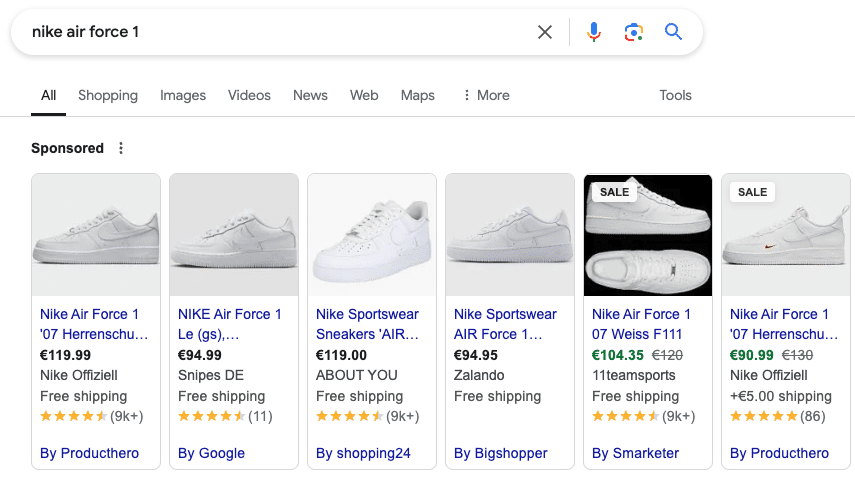Open the €119.99 Nike Offiziell shoe thumbnail
Viewport: 855px width, 483px height.
point(96,235)
